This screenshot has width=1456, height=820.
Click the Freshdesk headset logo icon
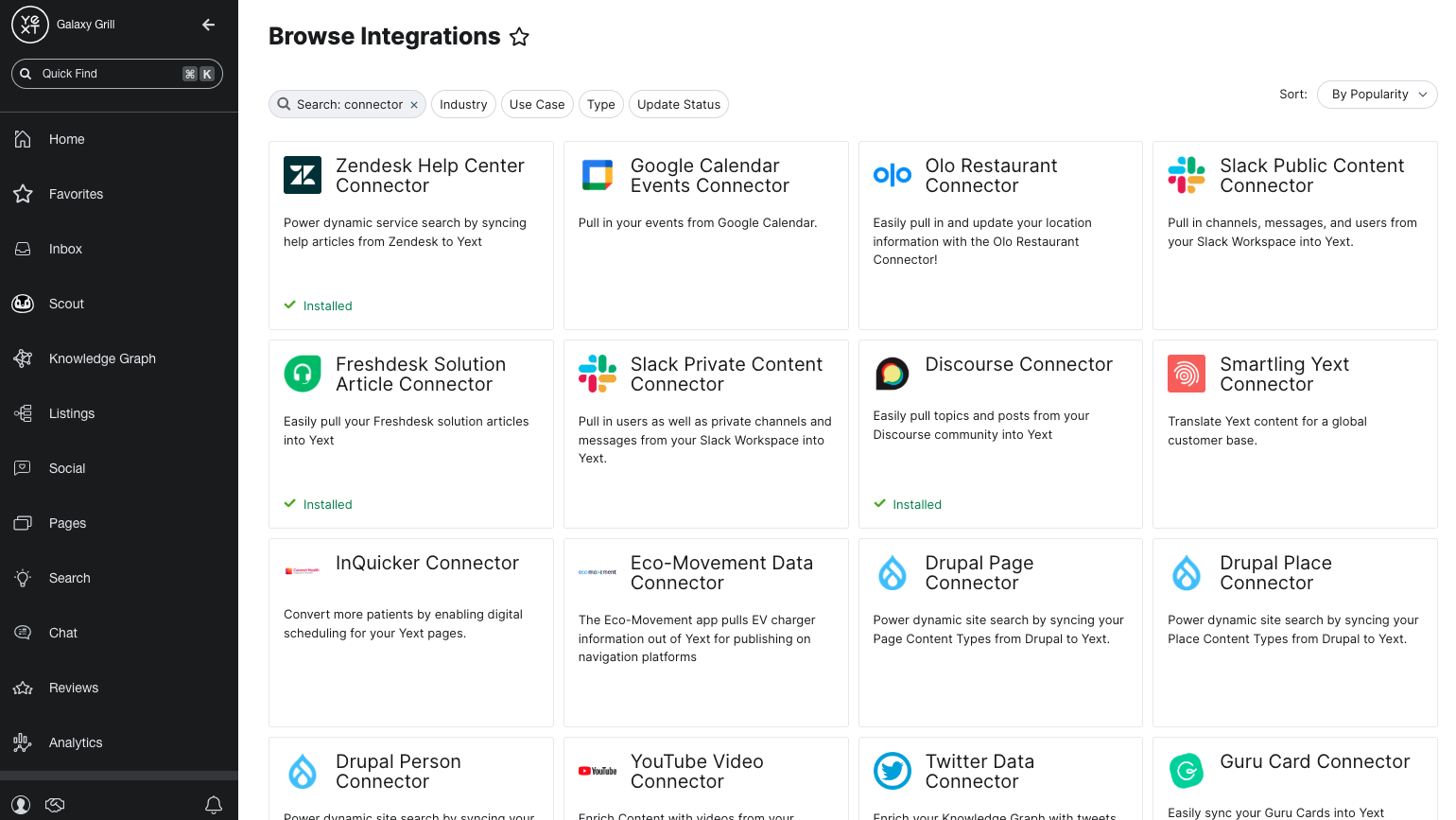pyautogui.click(x=303, y=374)
